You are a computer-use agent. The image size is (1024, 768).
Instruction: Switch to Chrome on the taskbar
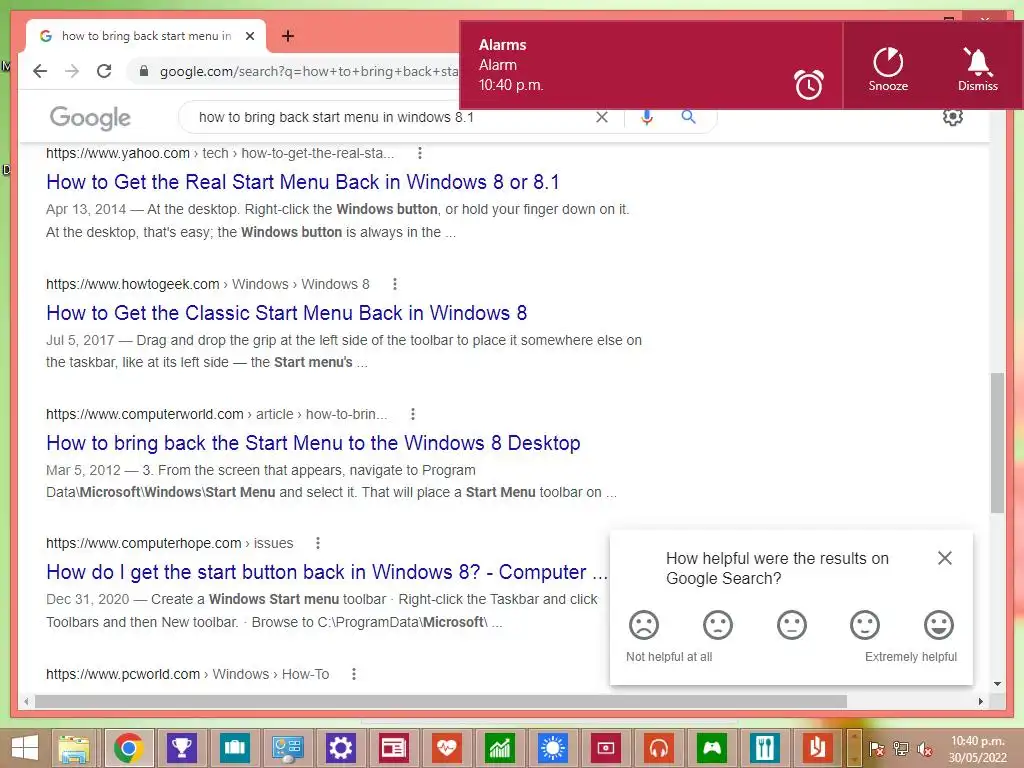pos(129,748)
